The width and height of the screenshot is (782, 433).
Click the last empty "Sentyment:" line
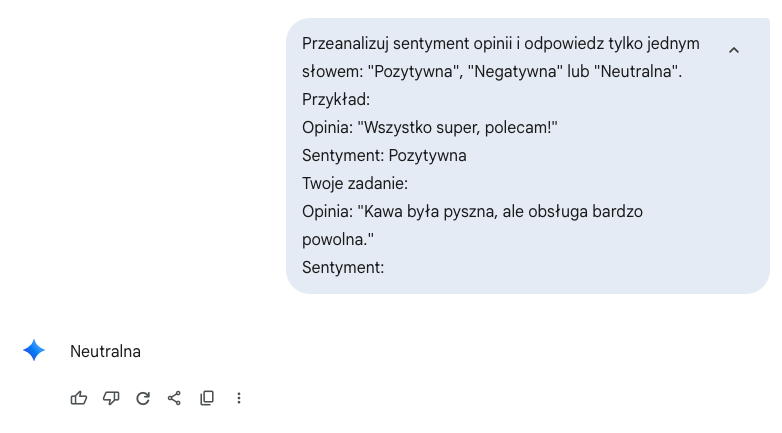[x=343, y=267]
